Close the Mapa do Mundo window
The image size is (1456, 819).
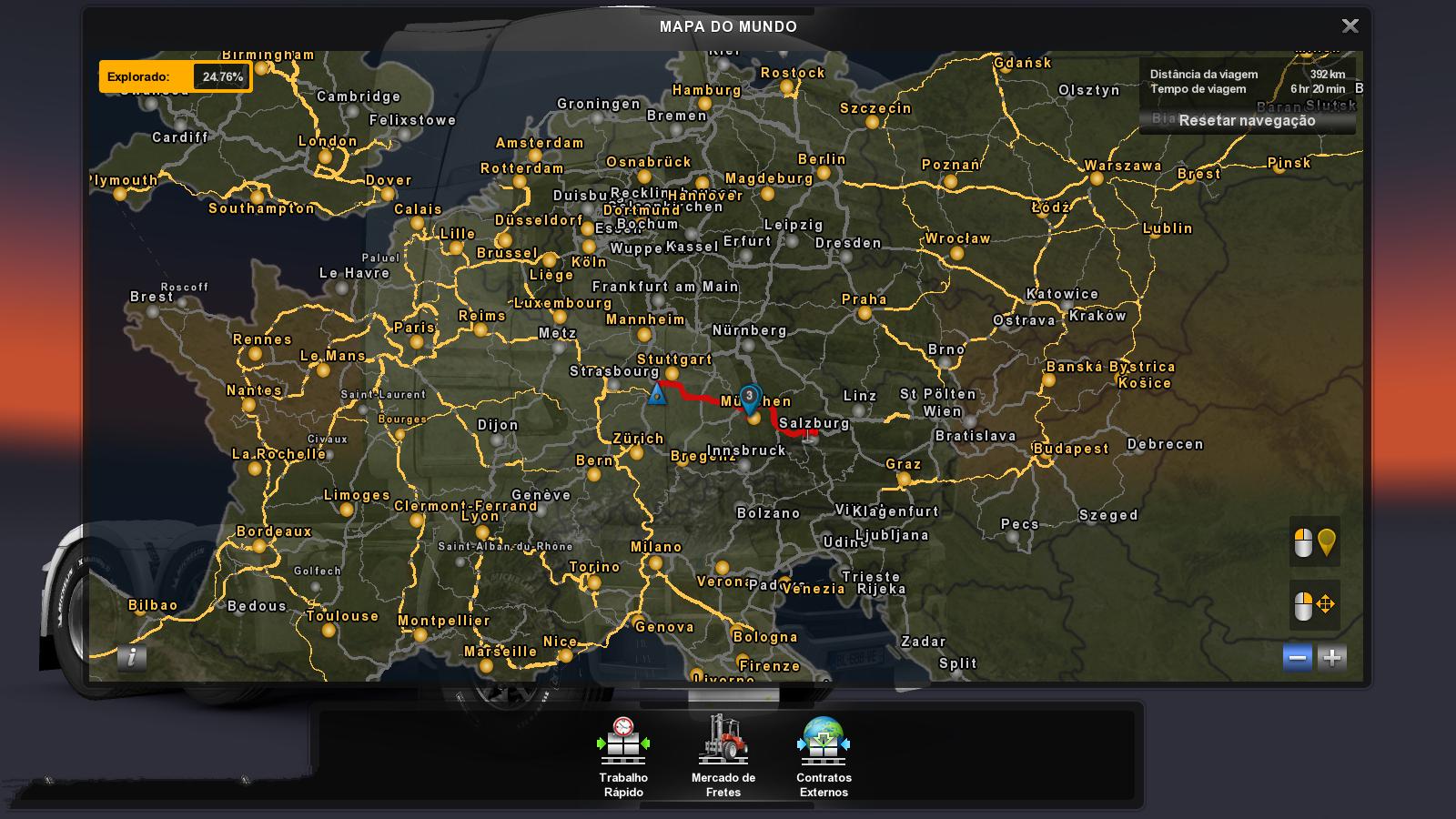point(1350,26)
